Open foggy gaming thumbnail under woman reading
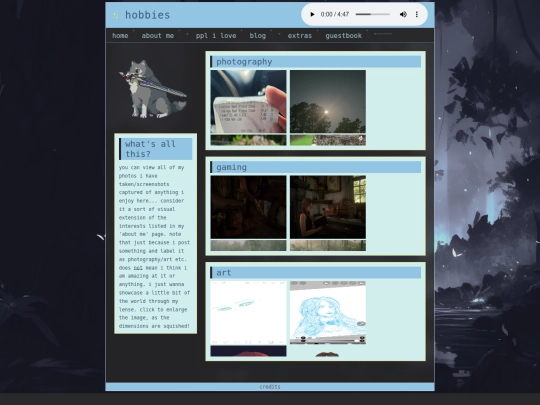The width and height of the screenshot is (540, 405). 328,246
